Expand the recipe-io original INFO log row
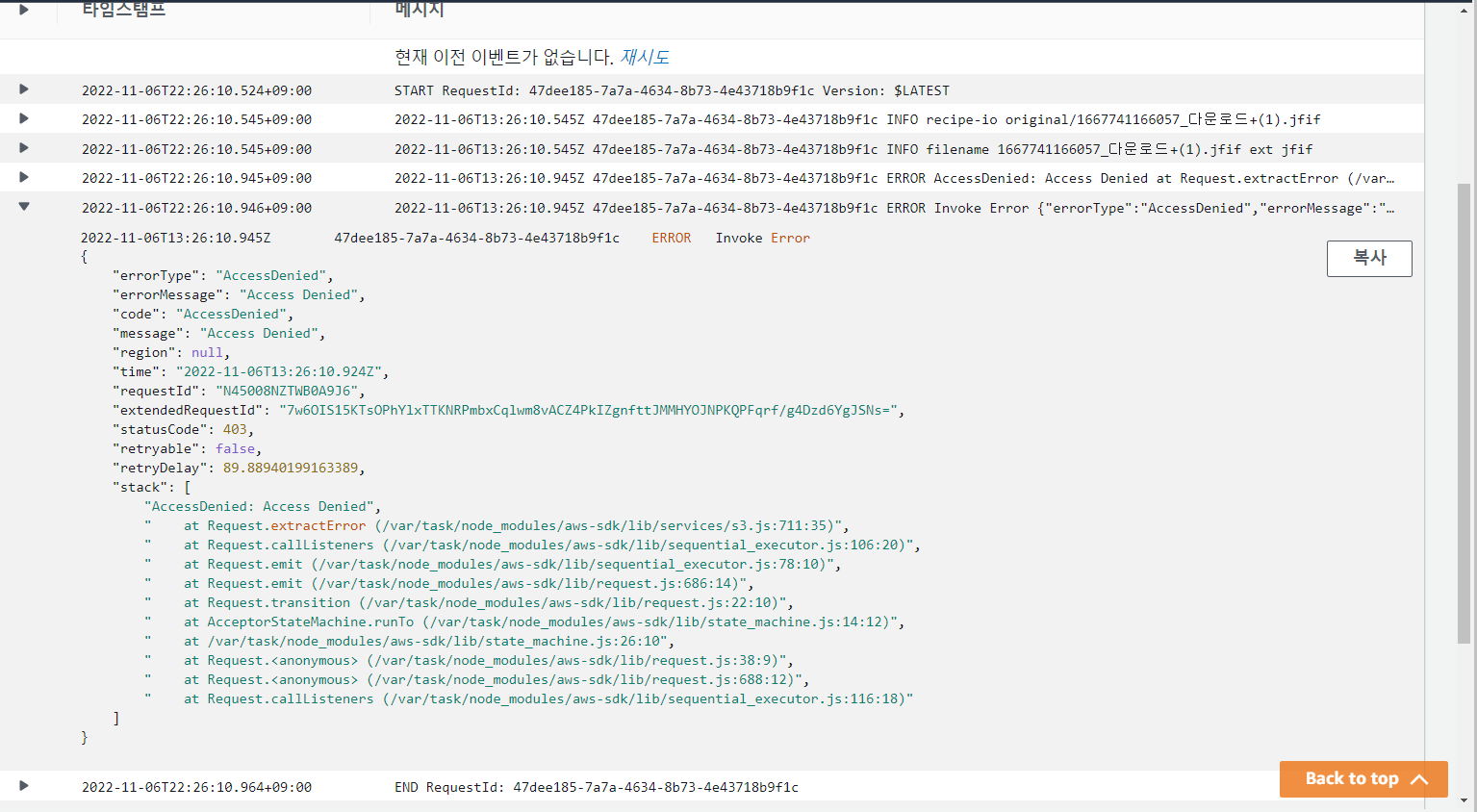 [23, 118]
